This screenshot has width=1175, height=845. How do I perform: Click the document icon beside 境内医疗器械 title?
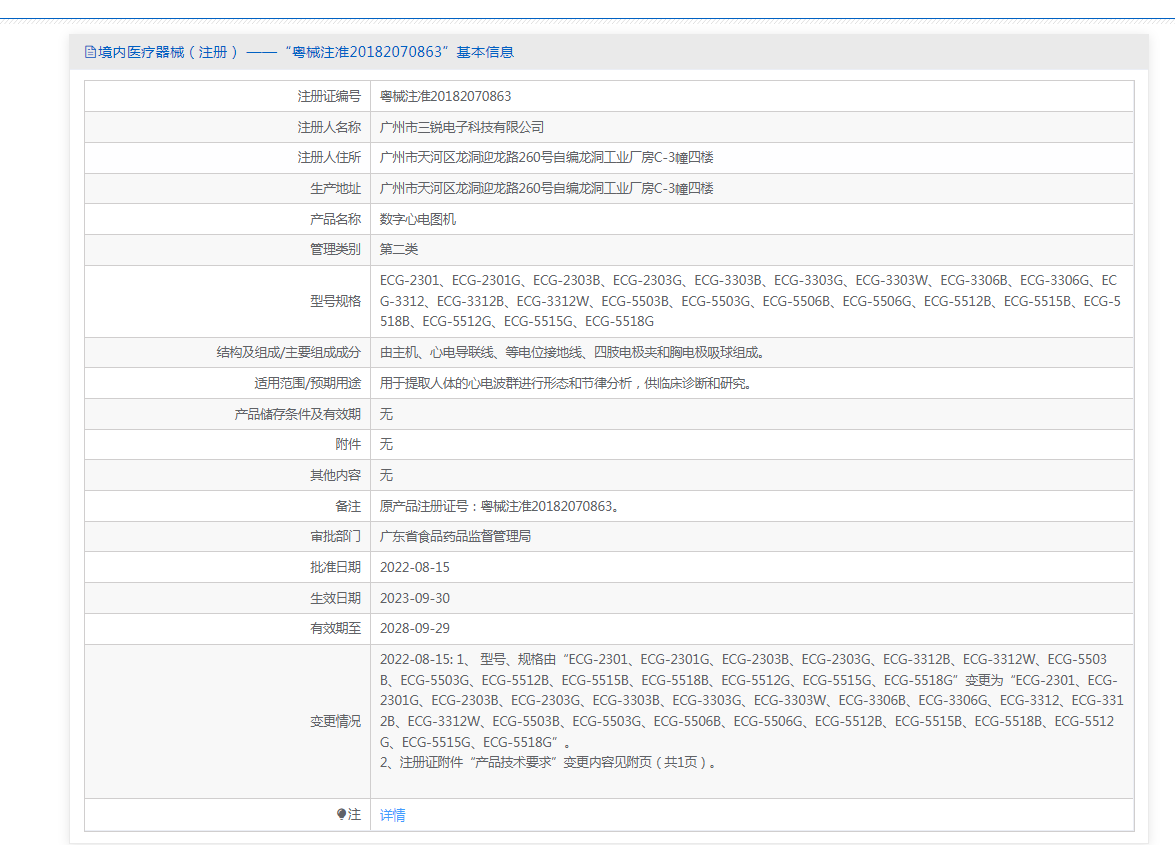coord(90,52)
